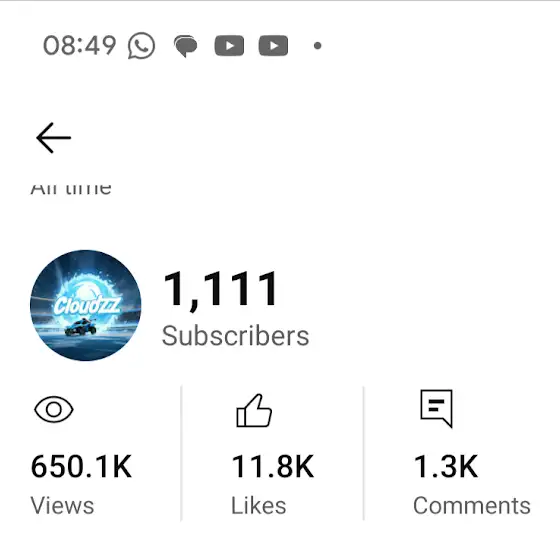
Task: Tap the Subscribers label
Action: (235, 336)
